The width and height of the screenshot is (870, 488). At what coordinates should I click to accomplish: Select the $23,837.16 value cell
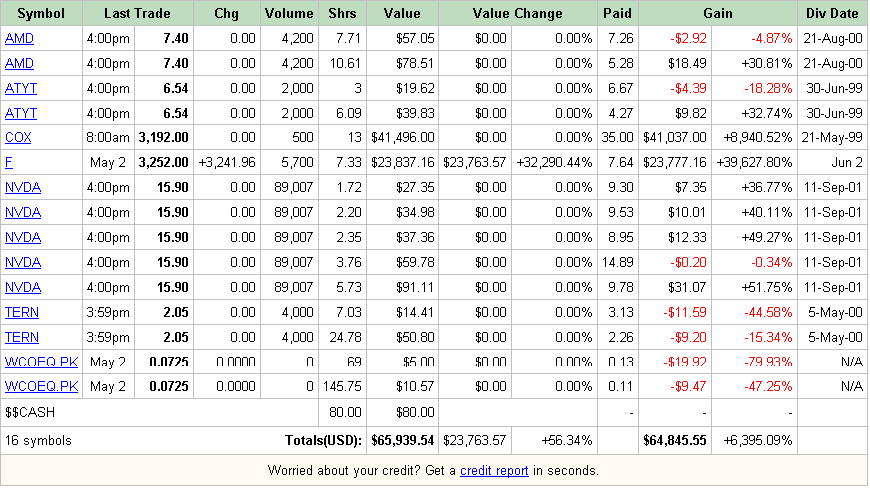pos(402,162)
